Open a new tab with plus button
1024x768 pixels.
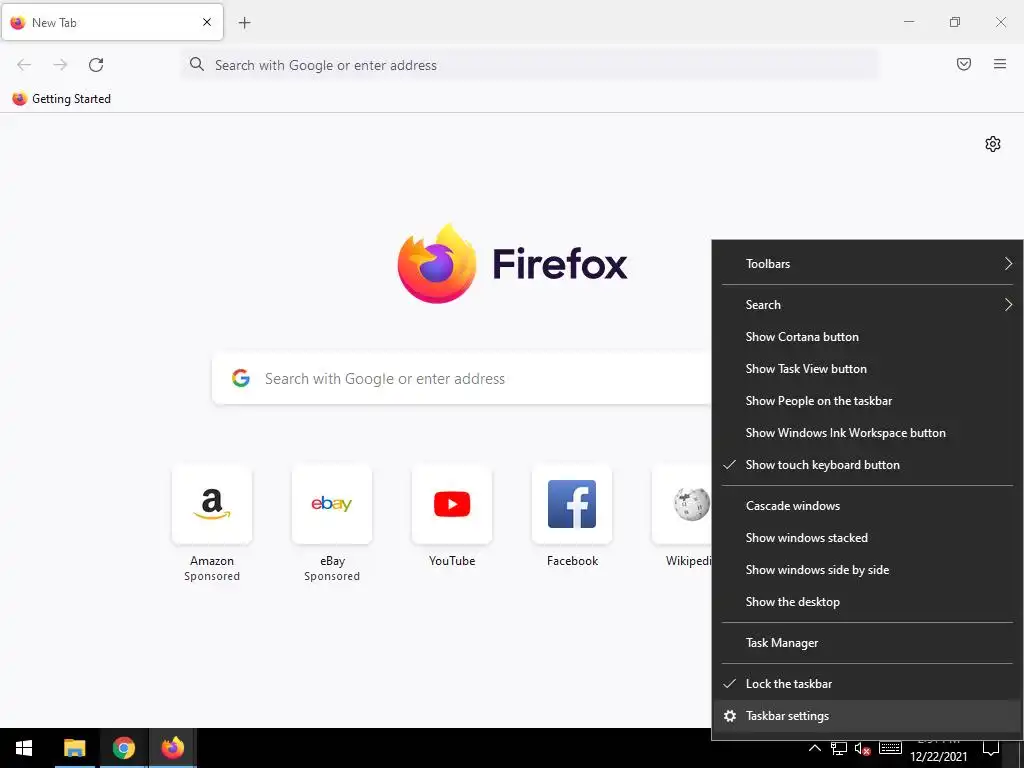(x=244, y=23)
